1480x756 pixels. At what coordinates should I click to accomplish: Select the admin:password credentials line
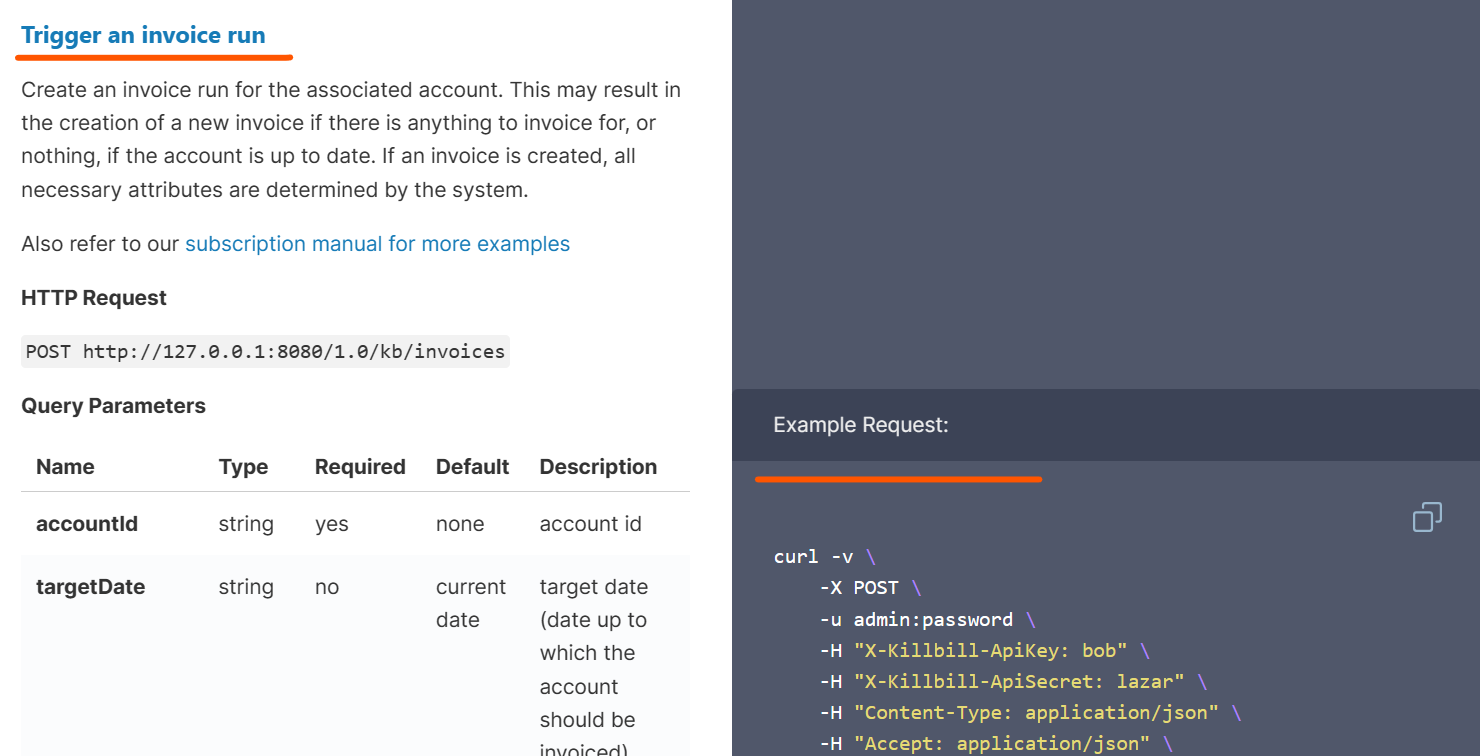[x=918, y=619]
